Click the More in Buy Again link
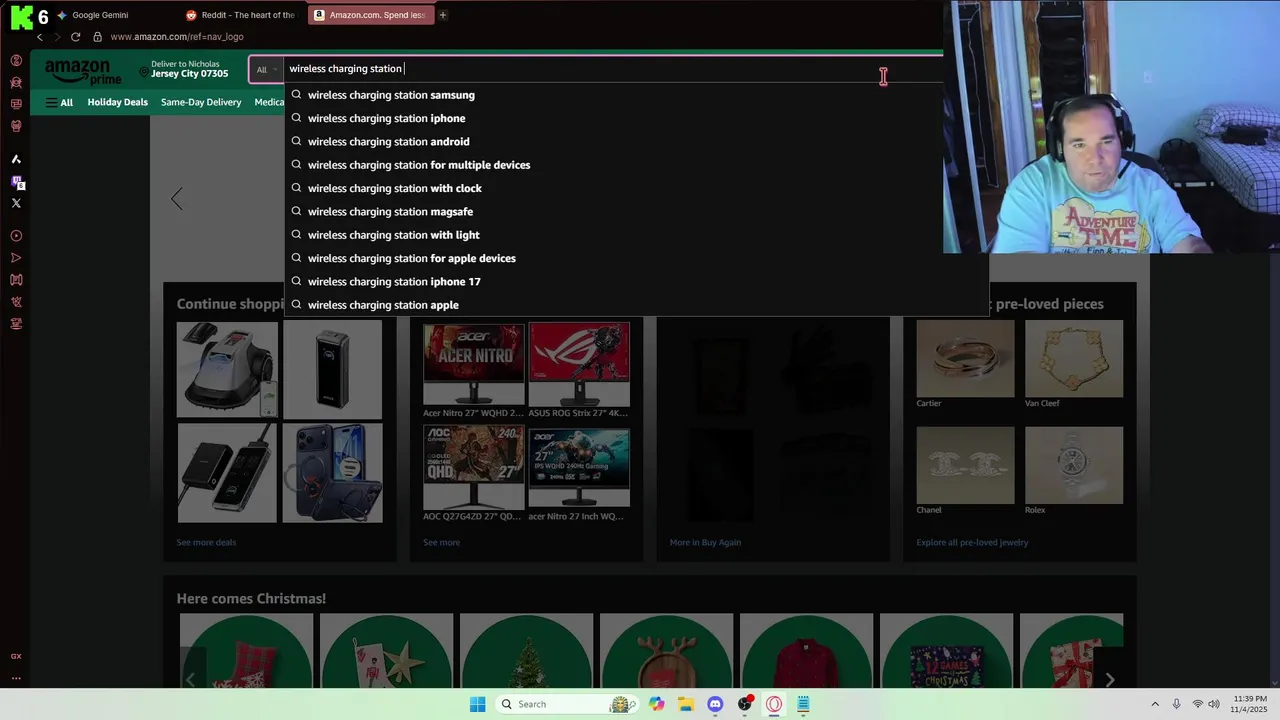 point(705,542)
